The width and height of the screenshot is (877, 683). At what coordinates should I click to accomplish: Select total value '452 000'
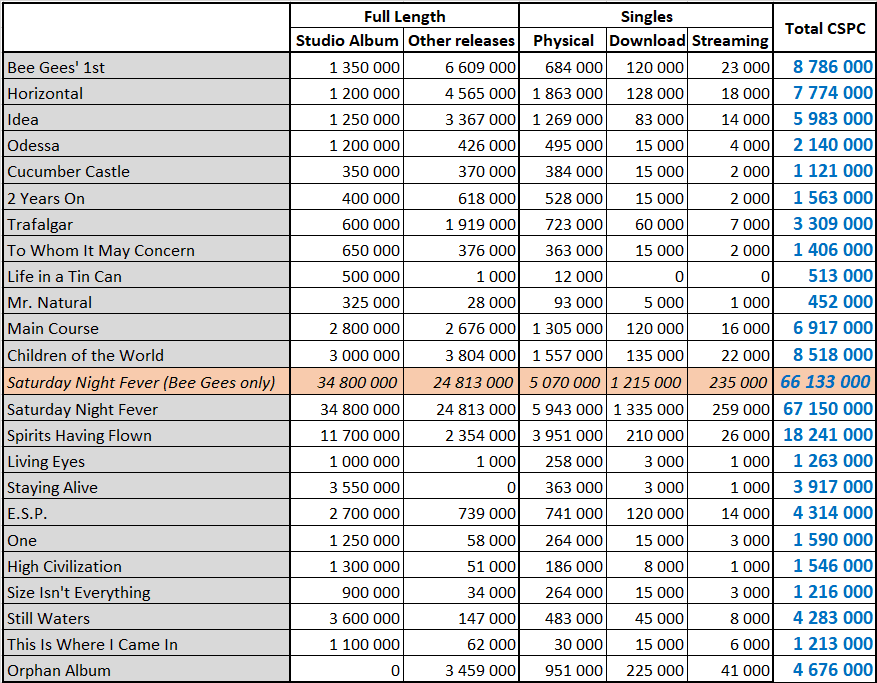tap(840, 302)
